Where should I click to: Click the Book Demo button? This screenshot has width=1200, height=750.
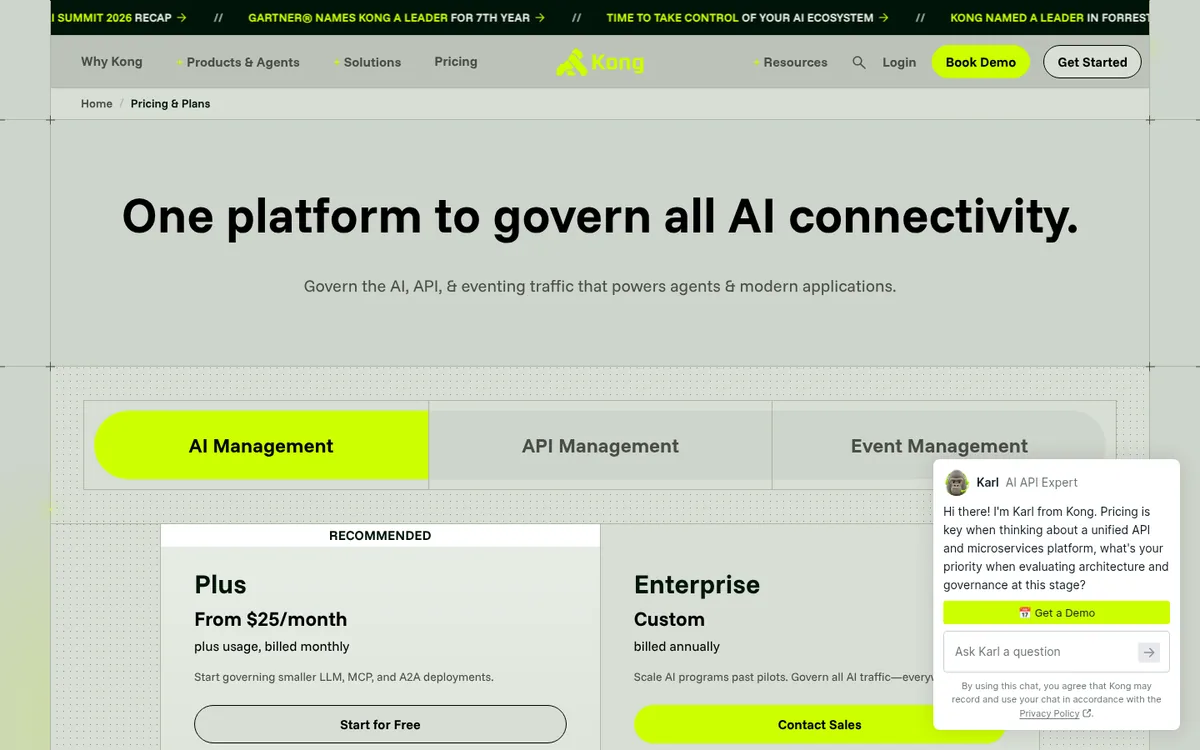coord(981,62)
